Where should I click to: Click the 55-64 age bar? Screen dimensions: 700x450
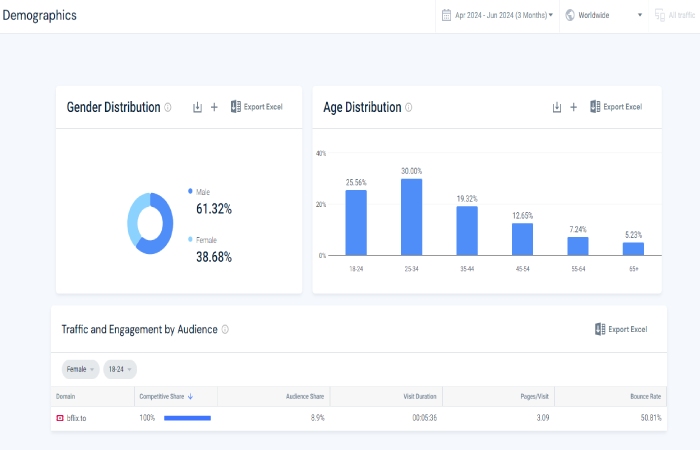pos(578,246)
